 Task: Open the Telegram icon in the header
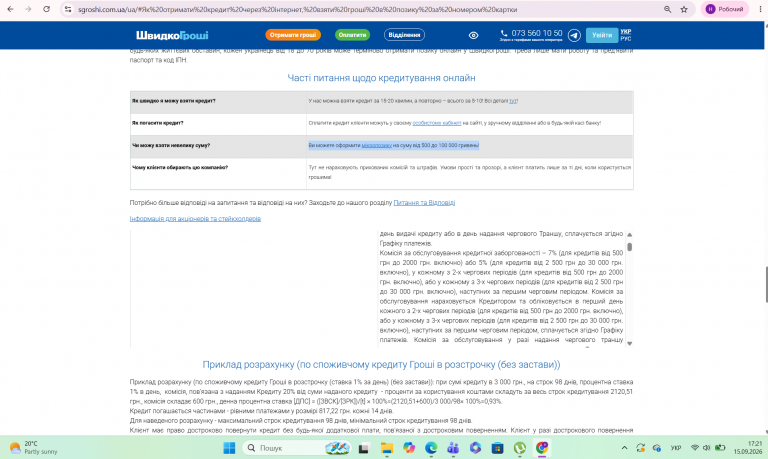click(574, 35)
